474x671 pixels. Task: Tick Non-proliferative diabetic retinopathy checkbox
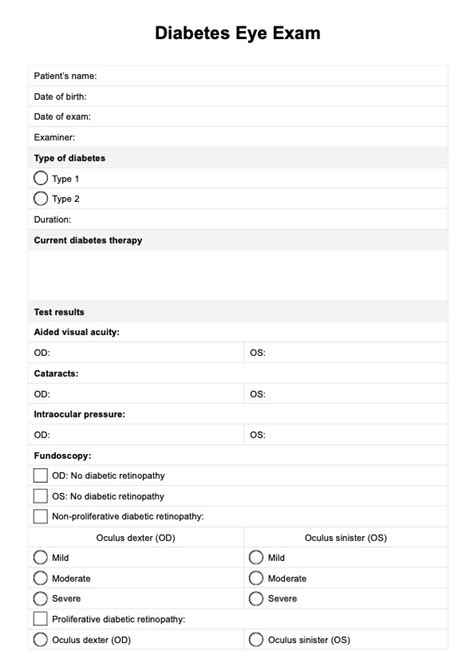pos(41,517)
